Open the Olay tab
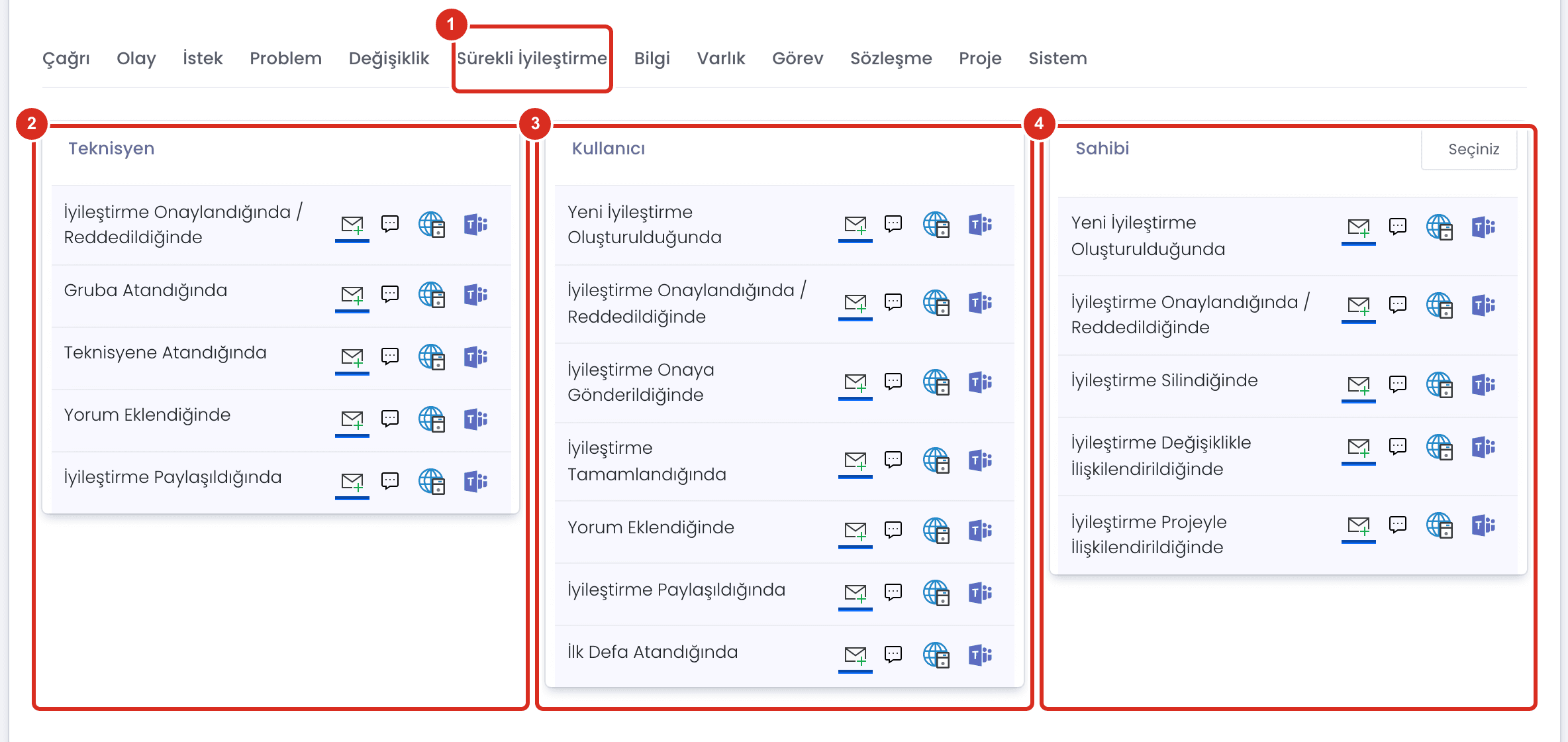This screenshot has width=1568, height=742. pyautogui.click(x=136, y=58)
